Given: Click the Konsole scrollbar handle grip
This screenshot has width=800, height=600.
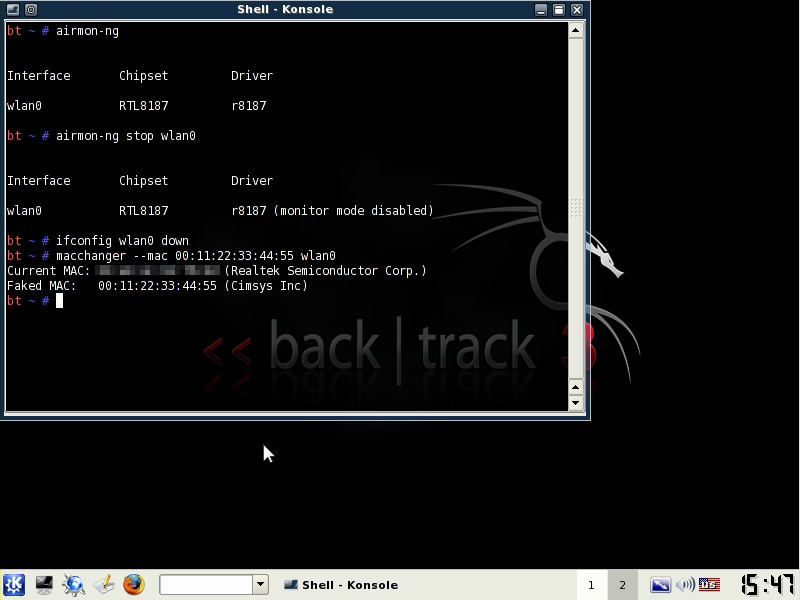Looking at the screenshot, I should tap(576, 208).
